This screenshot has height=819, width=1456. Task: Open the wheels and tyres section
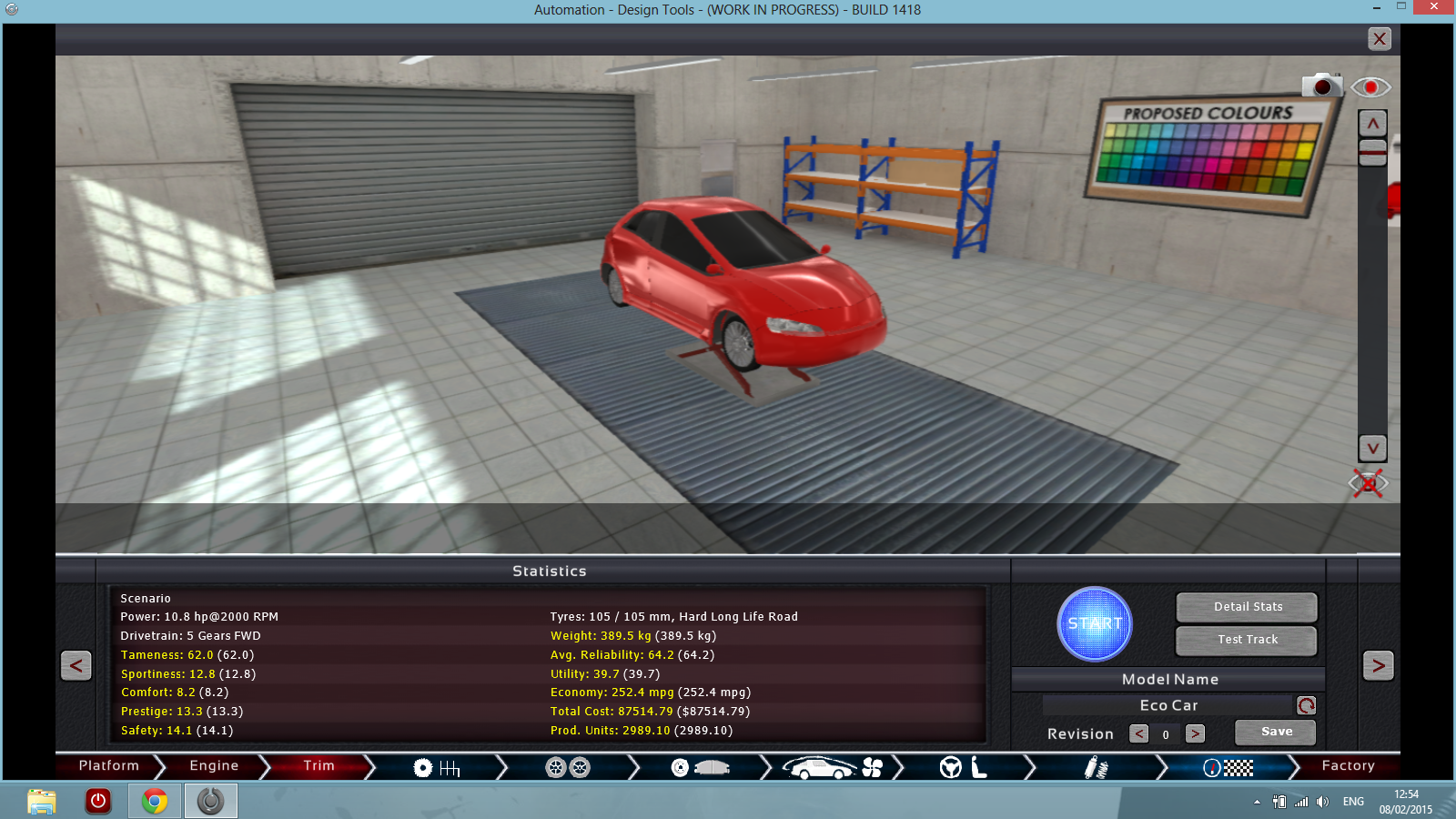(568, 768)
